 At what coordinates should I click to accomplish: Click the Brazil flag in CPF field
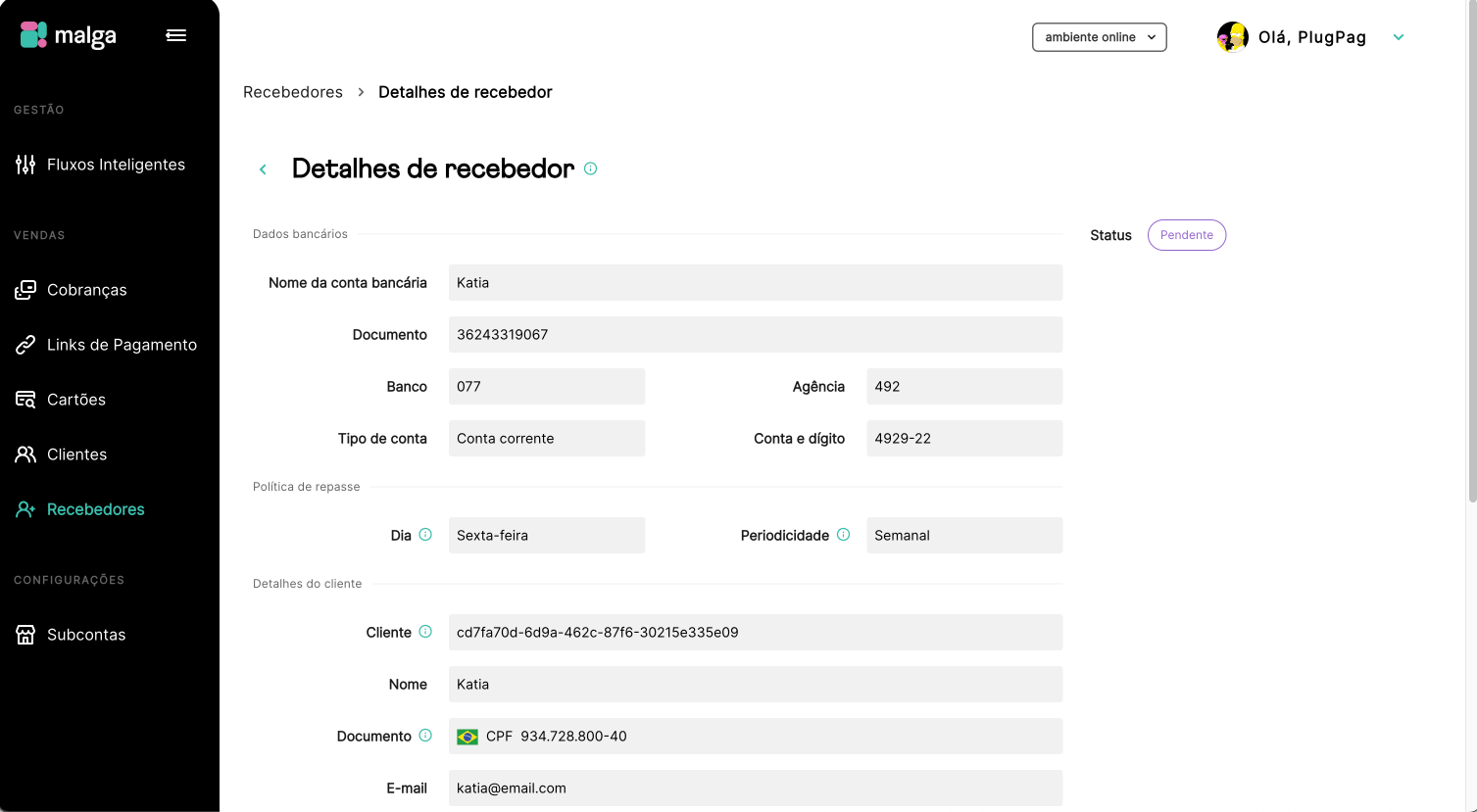(x=468, y=737)
